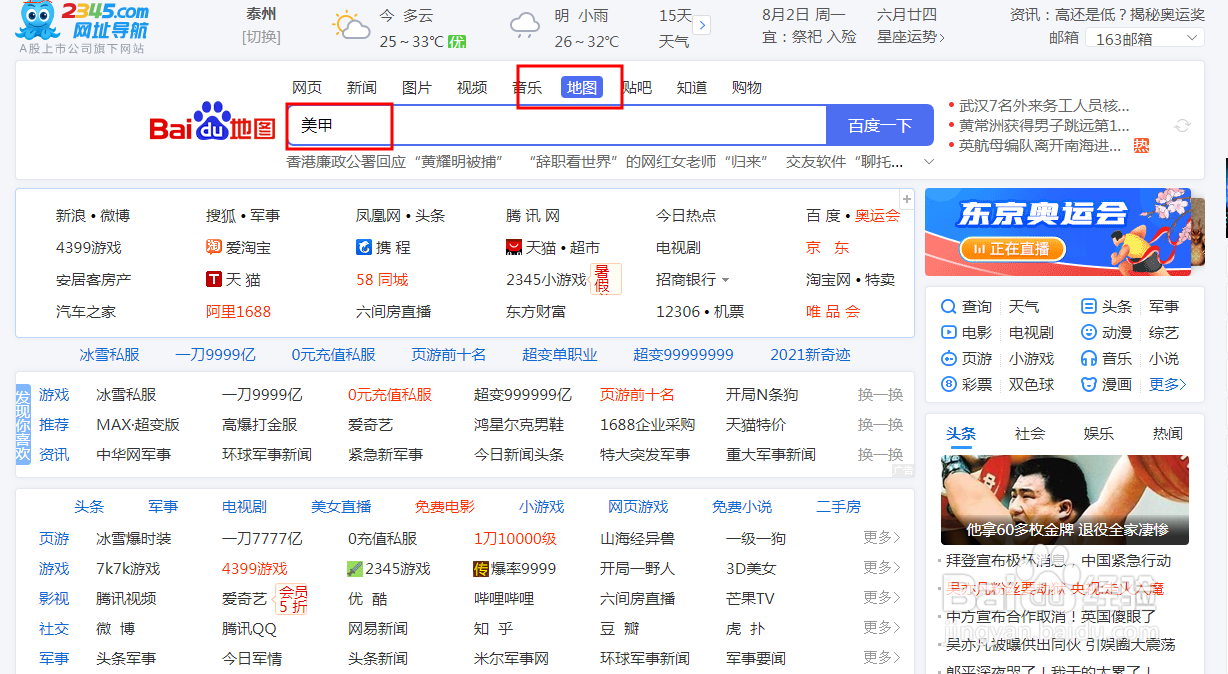Click the 邮箱 label at top right
Image resolution: width=1228 pixels, height=674 pixels.
1064,37
